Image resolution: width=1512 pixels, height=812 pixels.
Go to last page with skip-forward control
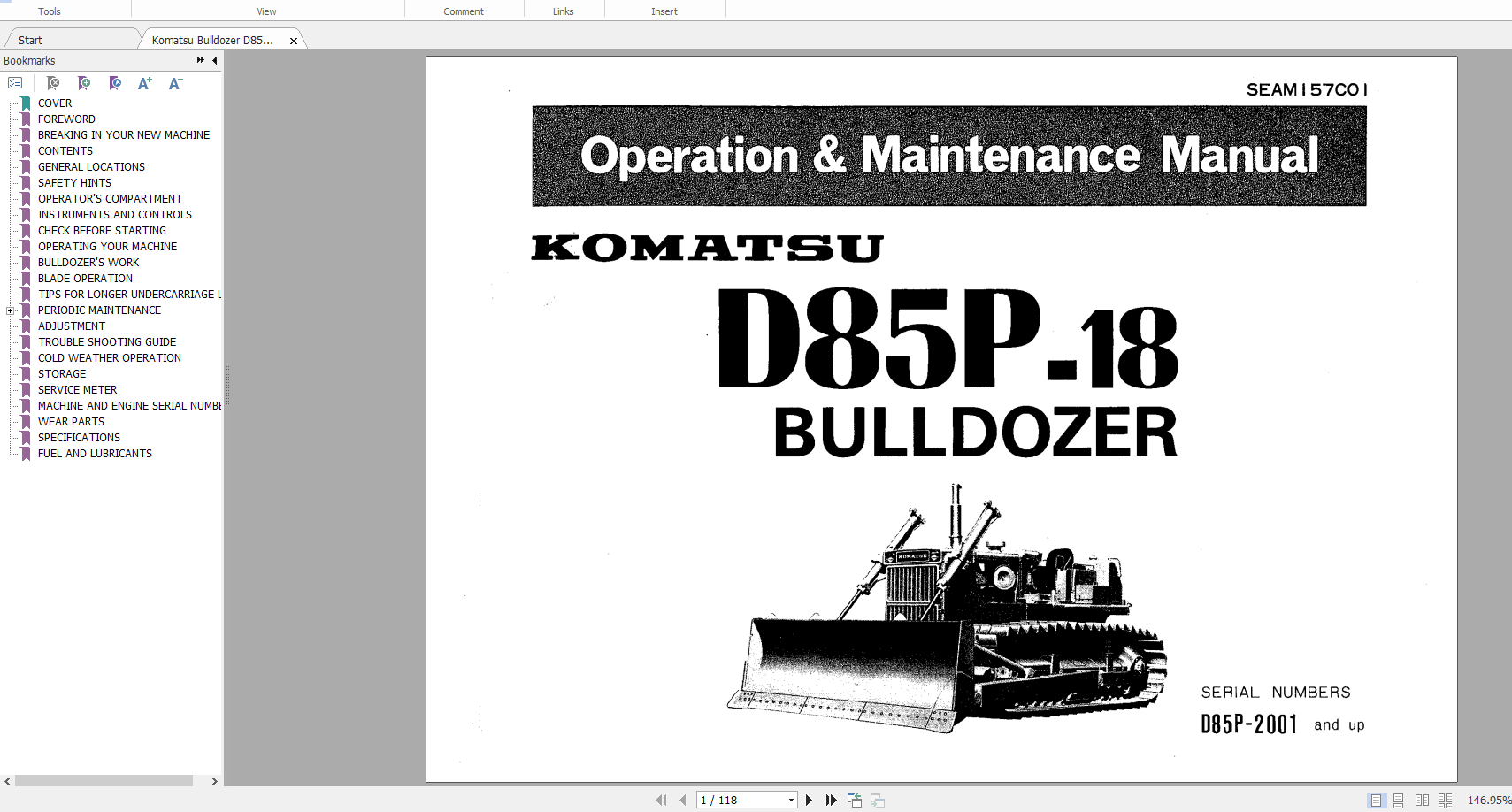coord(831,799)
